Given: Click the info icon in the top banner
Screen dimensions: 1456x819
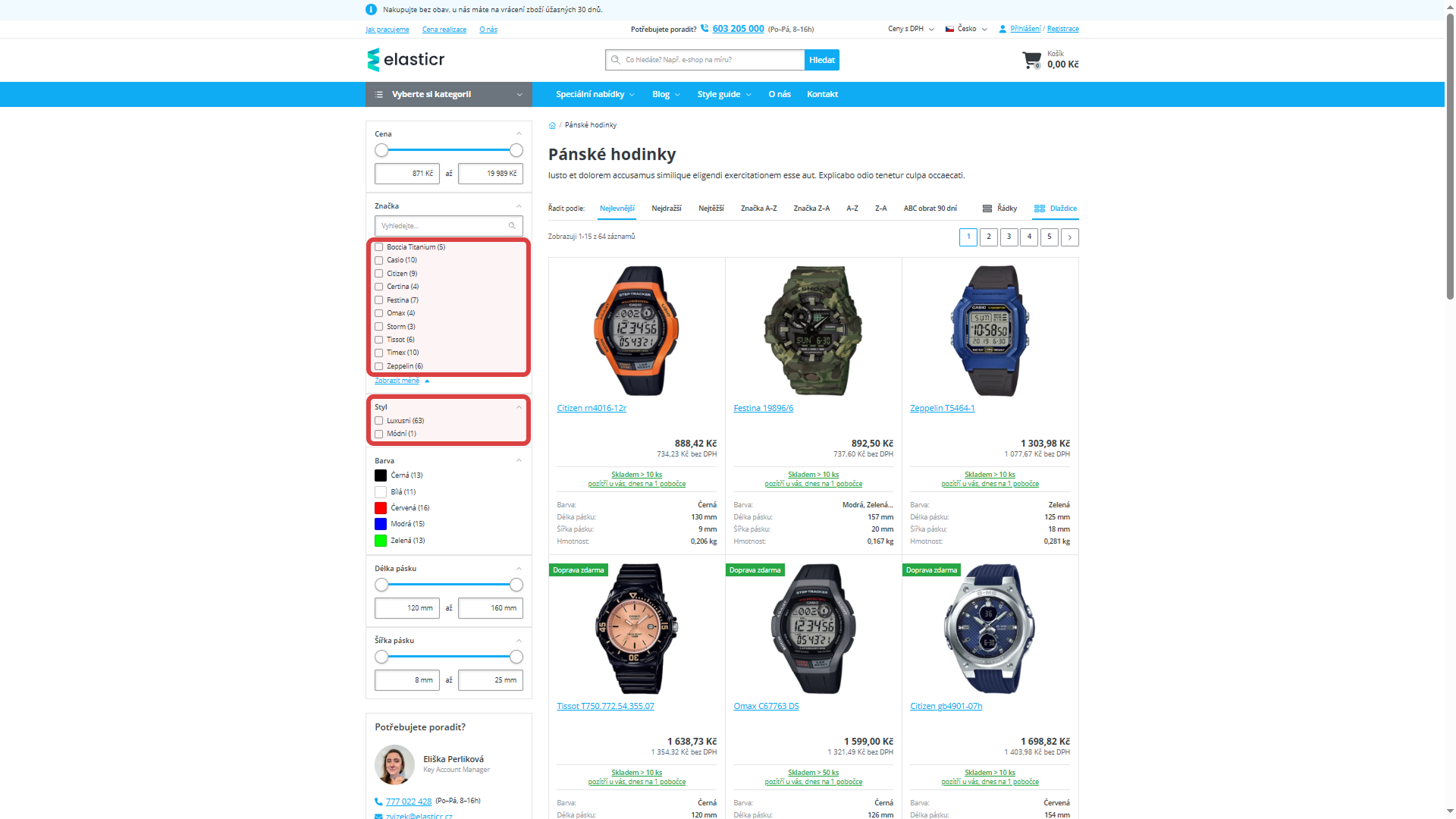Looking at the screenshot, I should pyautogui.click(x=371, y=10).
